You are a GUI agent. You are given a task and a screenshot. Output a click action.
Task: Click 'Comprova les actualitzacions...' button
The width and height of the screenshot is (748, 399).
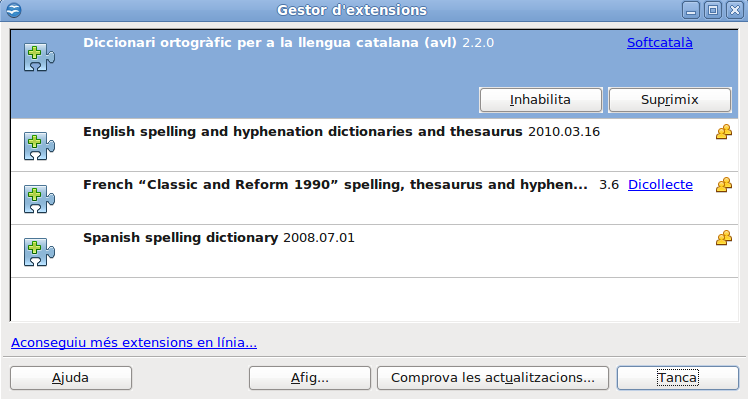pos(493,378)
